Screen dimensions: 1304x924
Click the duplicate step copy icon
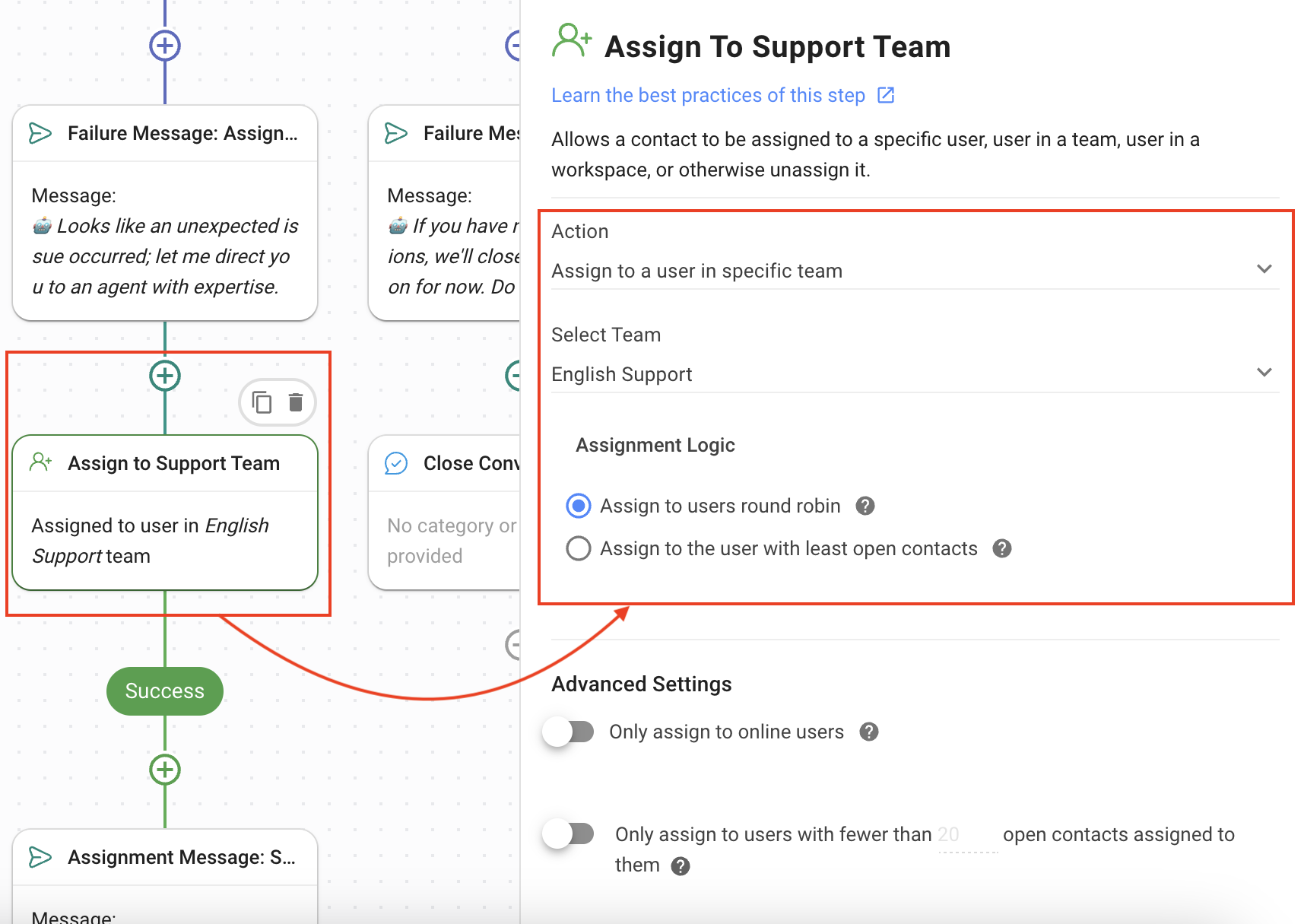pyautogui.click(x=262, y=402)
